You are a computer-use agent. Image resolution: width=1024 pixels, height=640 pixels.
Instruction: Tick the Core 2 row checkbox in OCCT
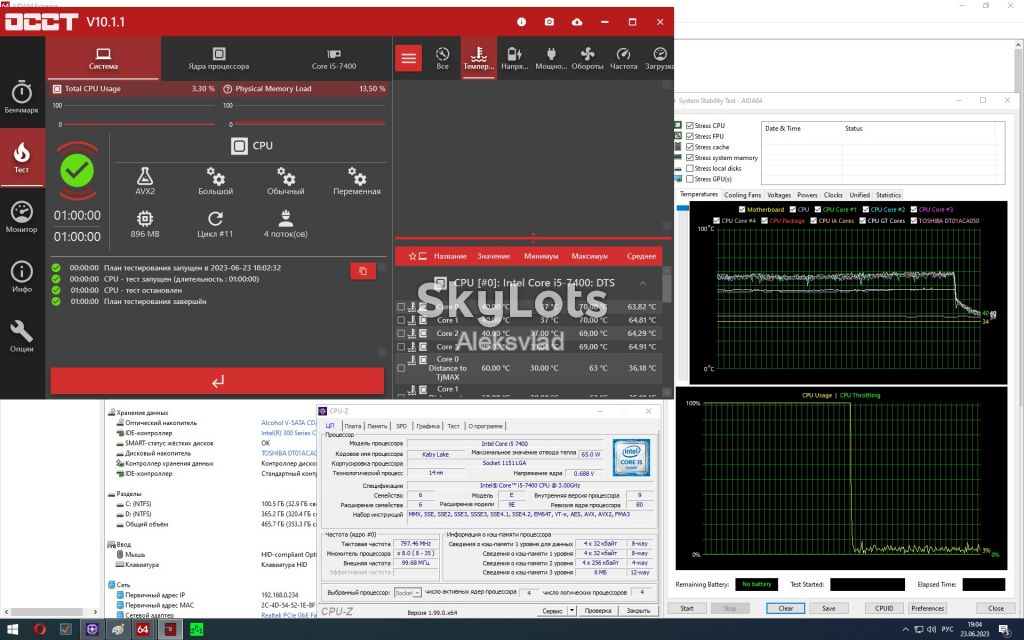coord(401,334)
